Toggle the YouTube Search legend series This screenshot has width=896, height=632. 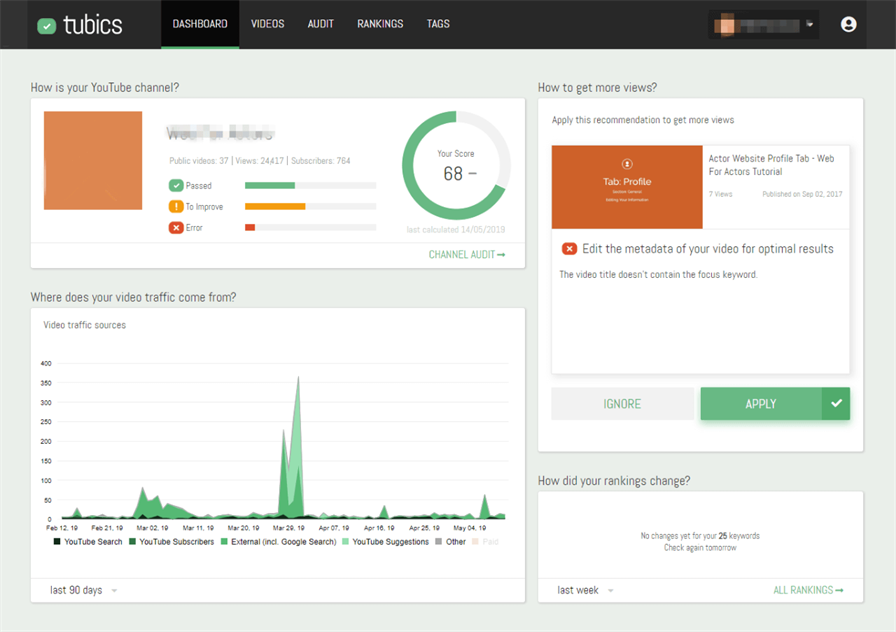coord(88,542)
